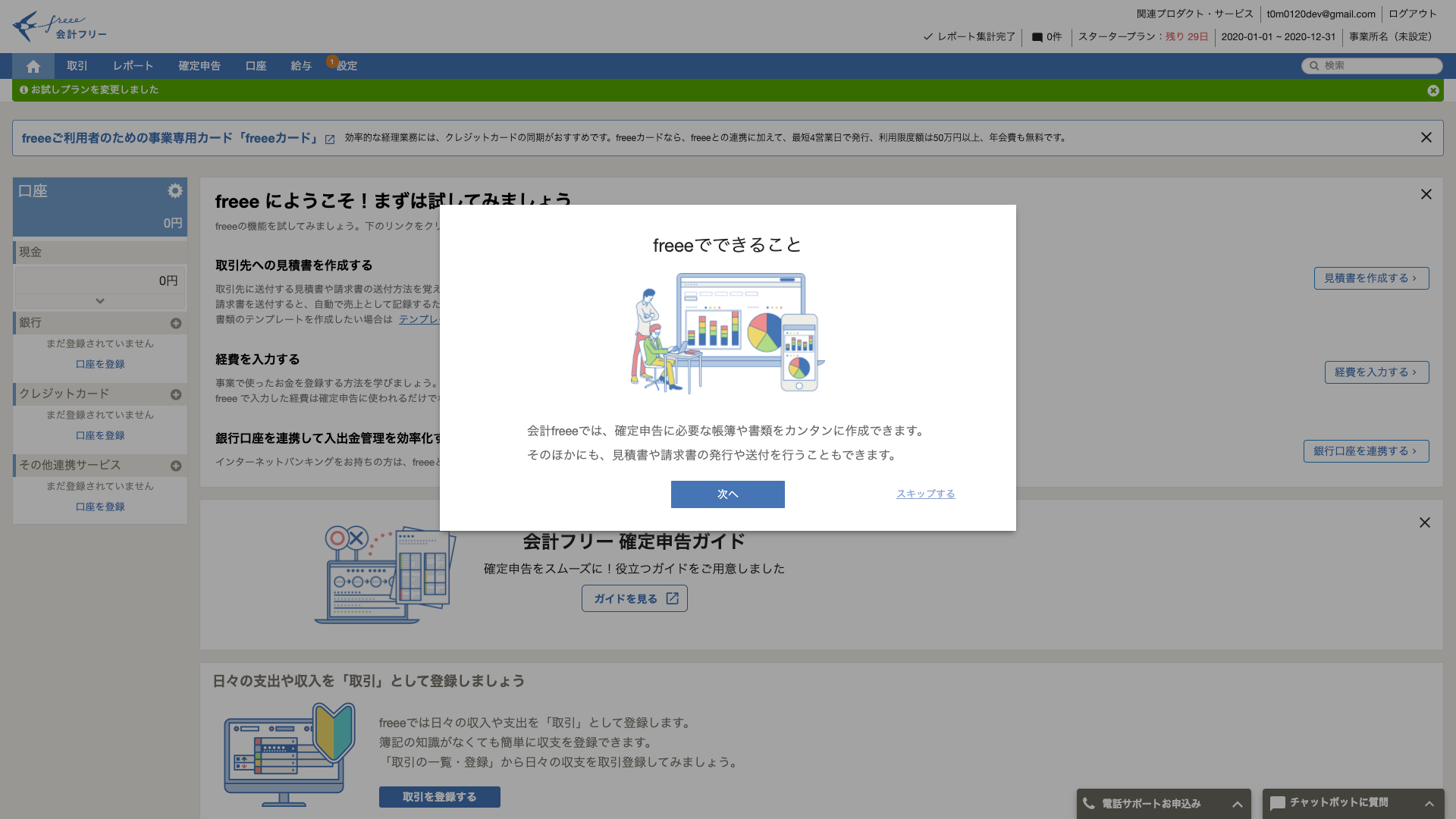
Task: Open the 給与 menu
Action: click(301, 66)
